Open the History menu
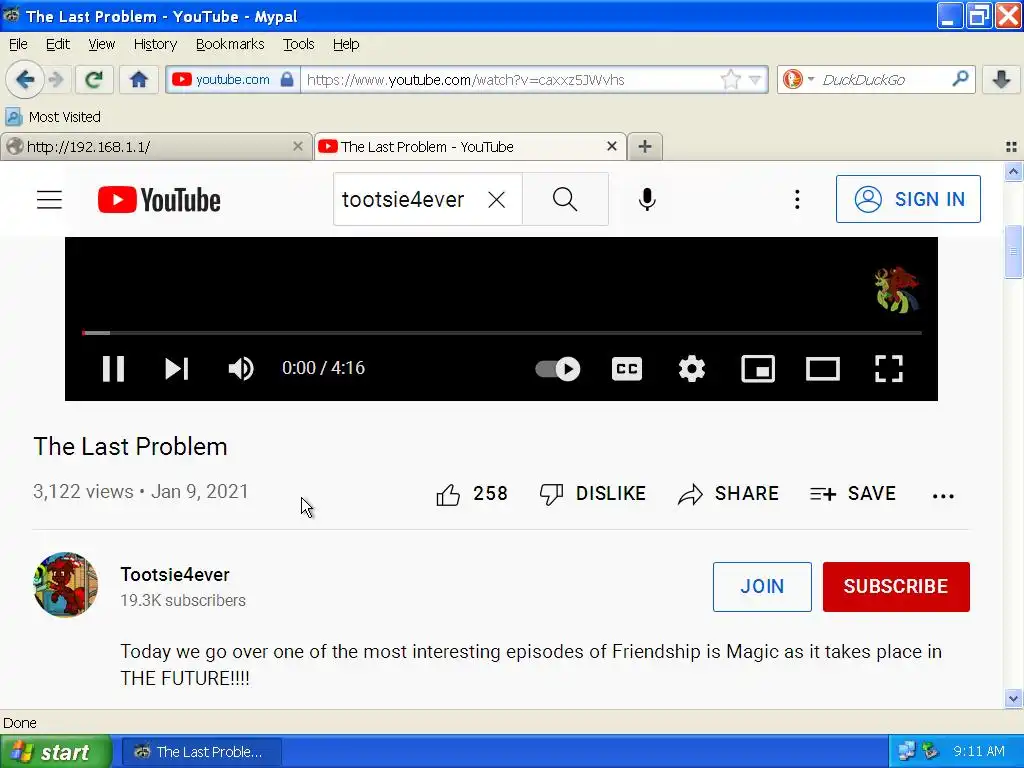1024x768 pixels. [x=155, y=44]
